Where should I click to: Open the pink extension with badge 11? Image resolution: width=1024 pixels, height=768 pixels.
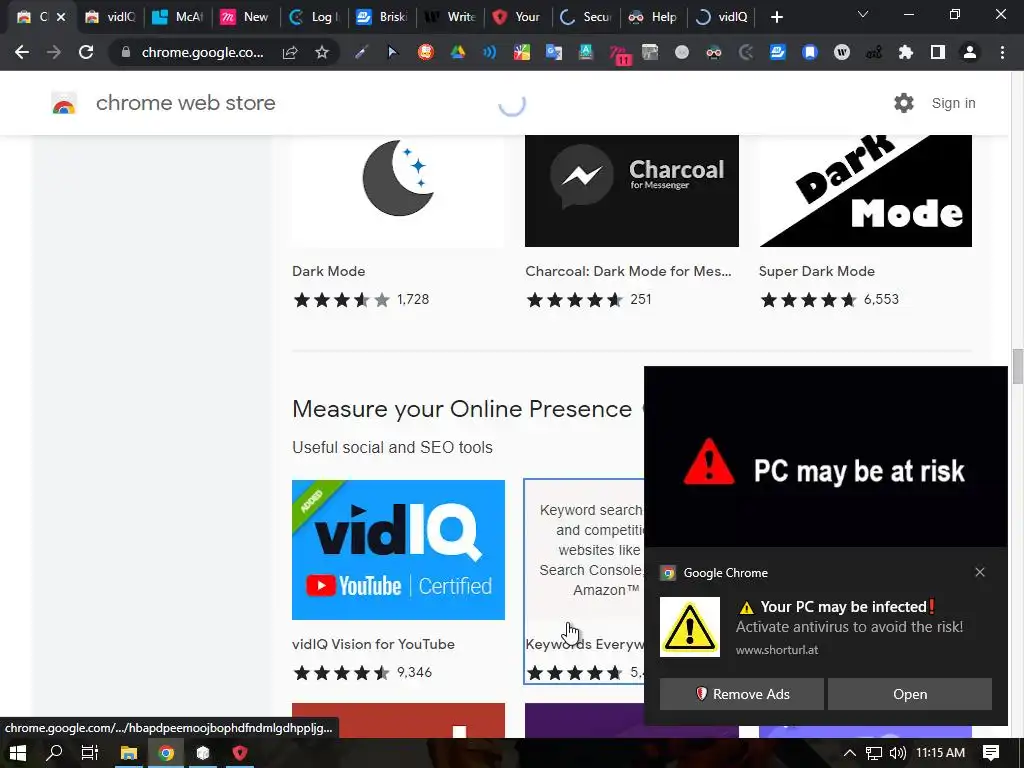(620, 54)
